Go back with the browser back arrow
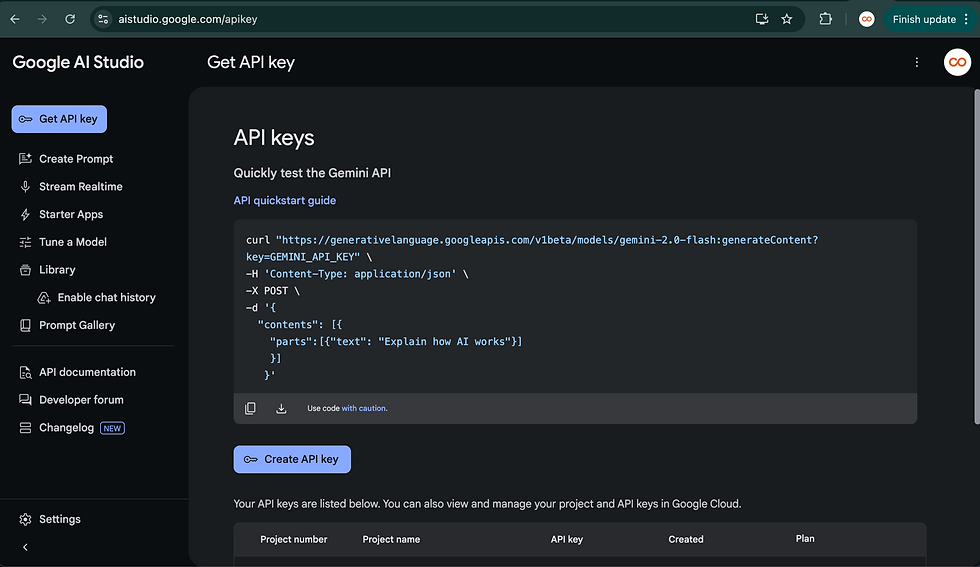The image size is (980, 567). pyautogui.click(x=15, y=19)
